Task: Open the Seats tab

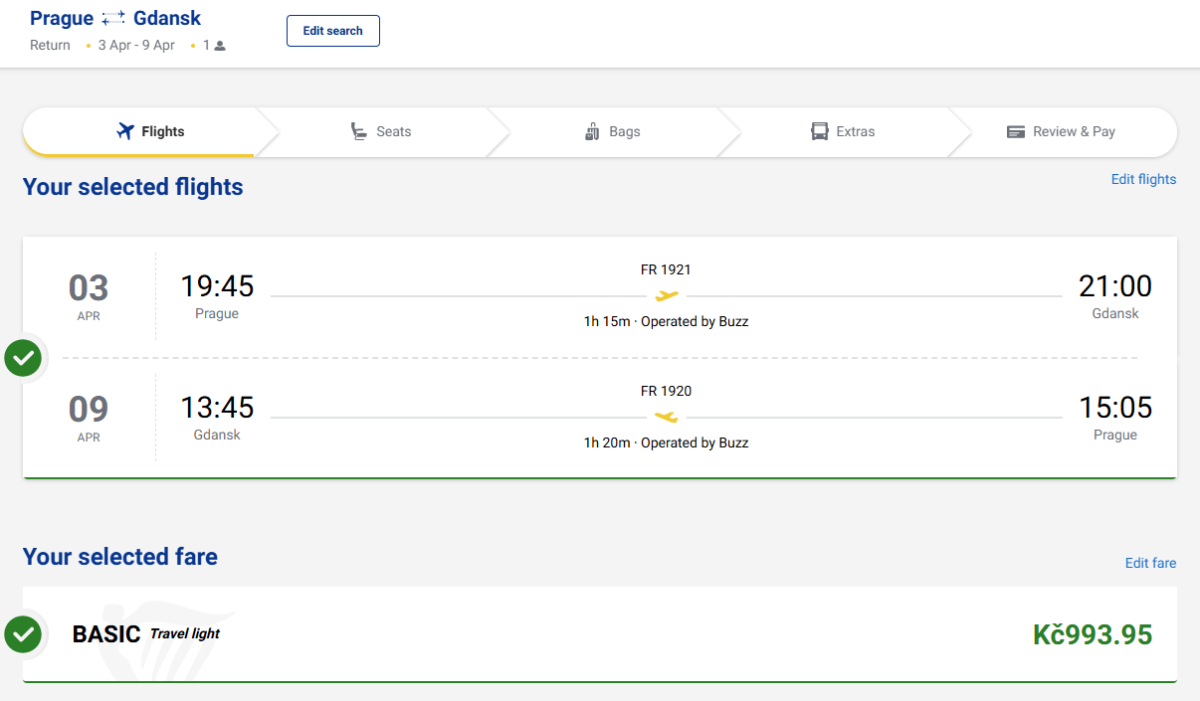Action: coord(381,132)
